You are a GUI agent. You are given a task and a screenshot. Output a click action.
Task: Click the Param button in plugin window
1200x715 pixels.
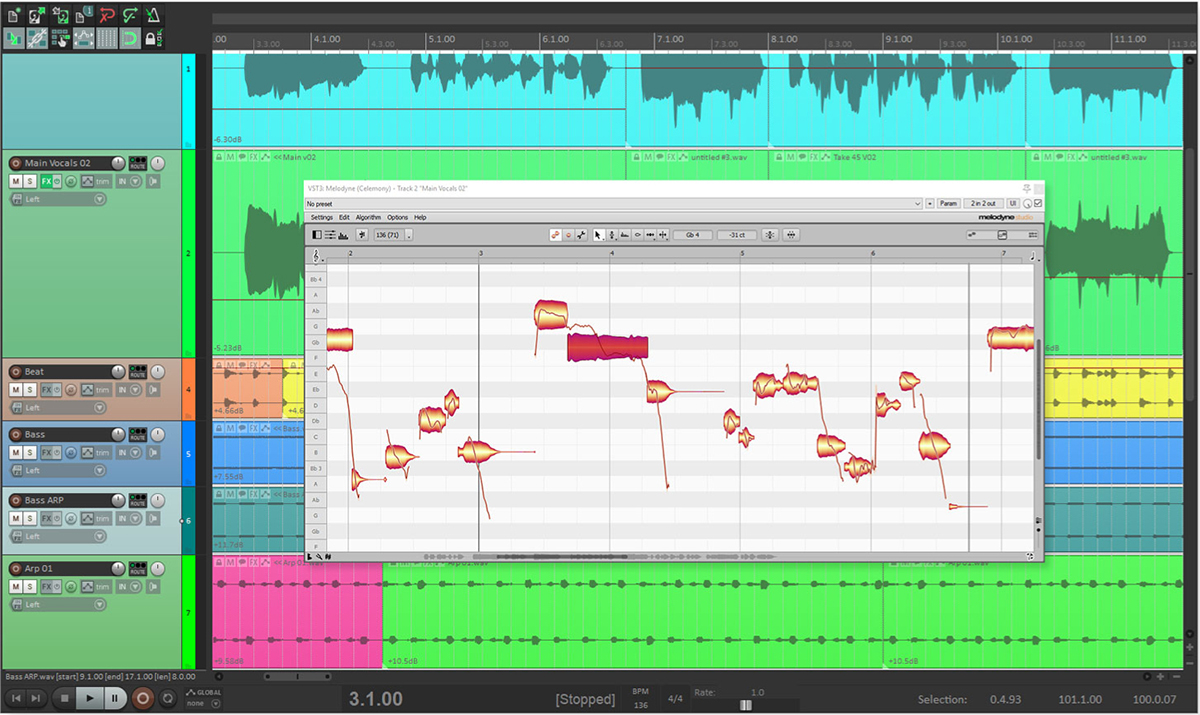tap(948, 203)
